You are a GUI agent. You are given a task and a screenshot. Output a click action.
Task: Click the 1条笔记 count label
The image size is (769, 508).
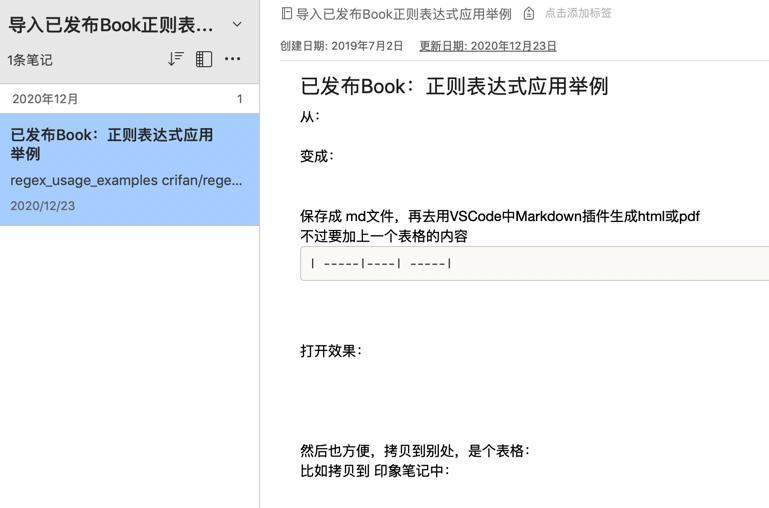point(30,60)
